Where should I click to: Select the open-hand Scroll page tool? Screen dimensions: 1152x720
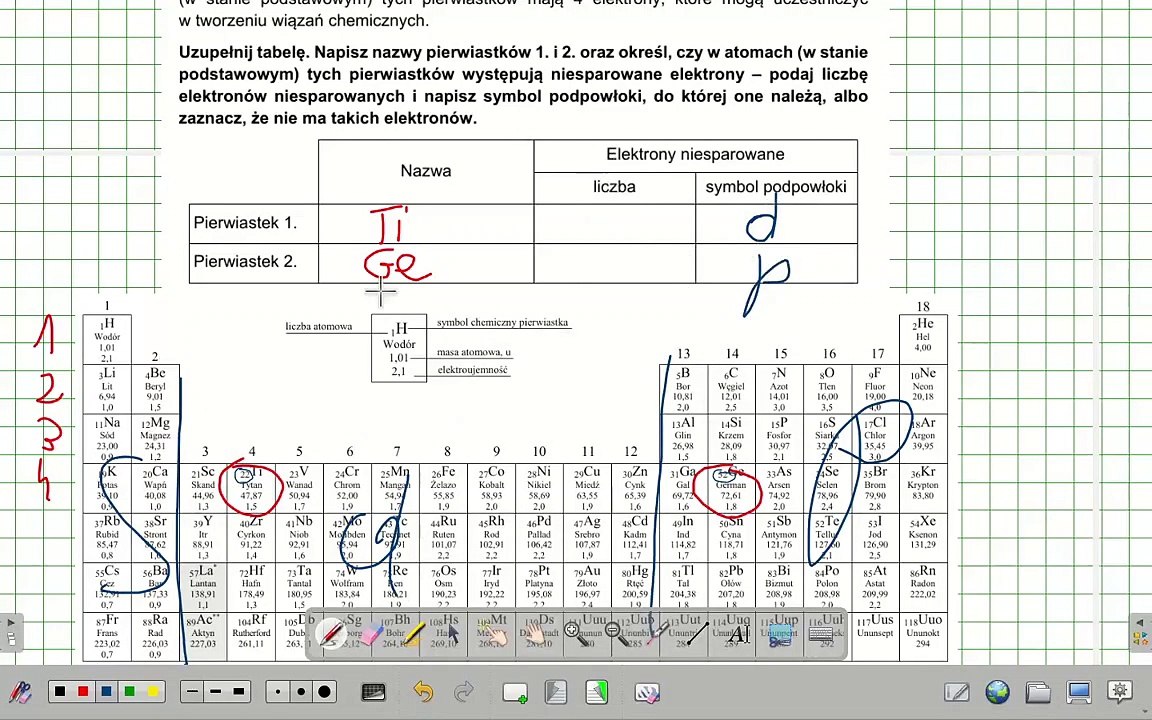coord(535,633)
